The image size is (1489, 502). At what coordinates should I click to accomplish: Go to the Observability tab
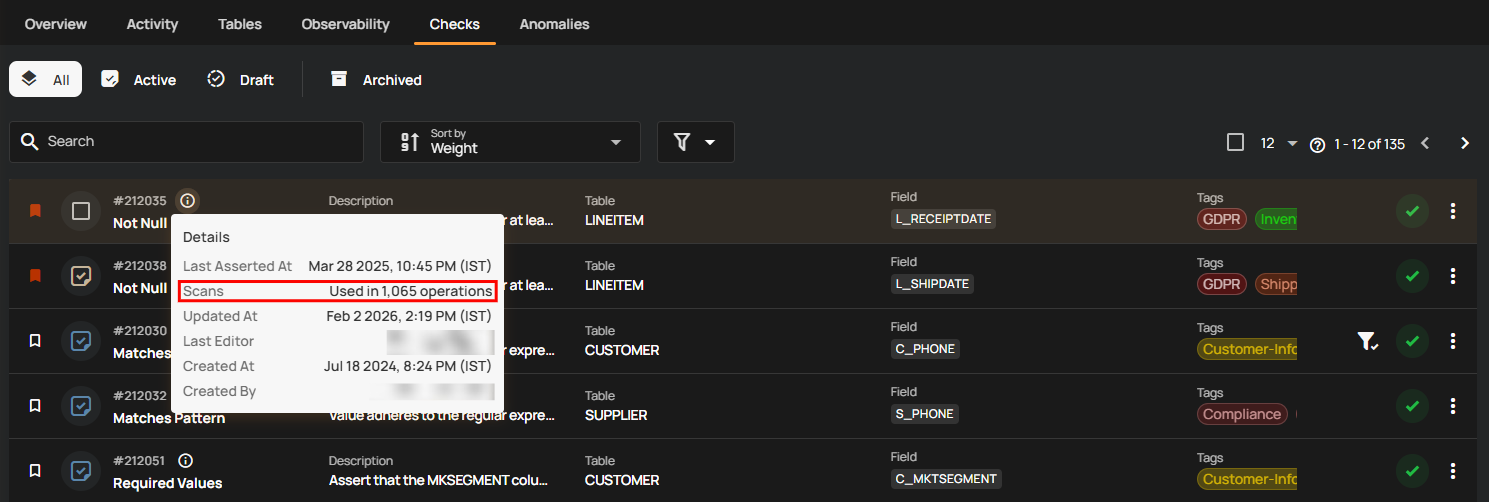coord(346,24)
